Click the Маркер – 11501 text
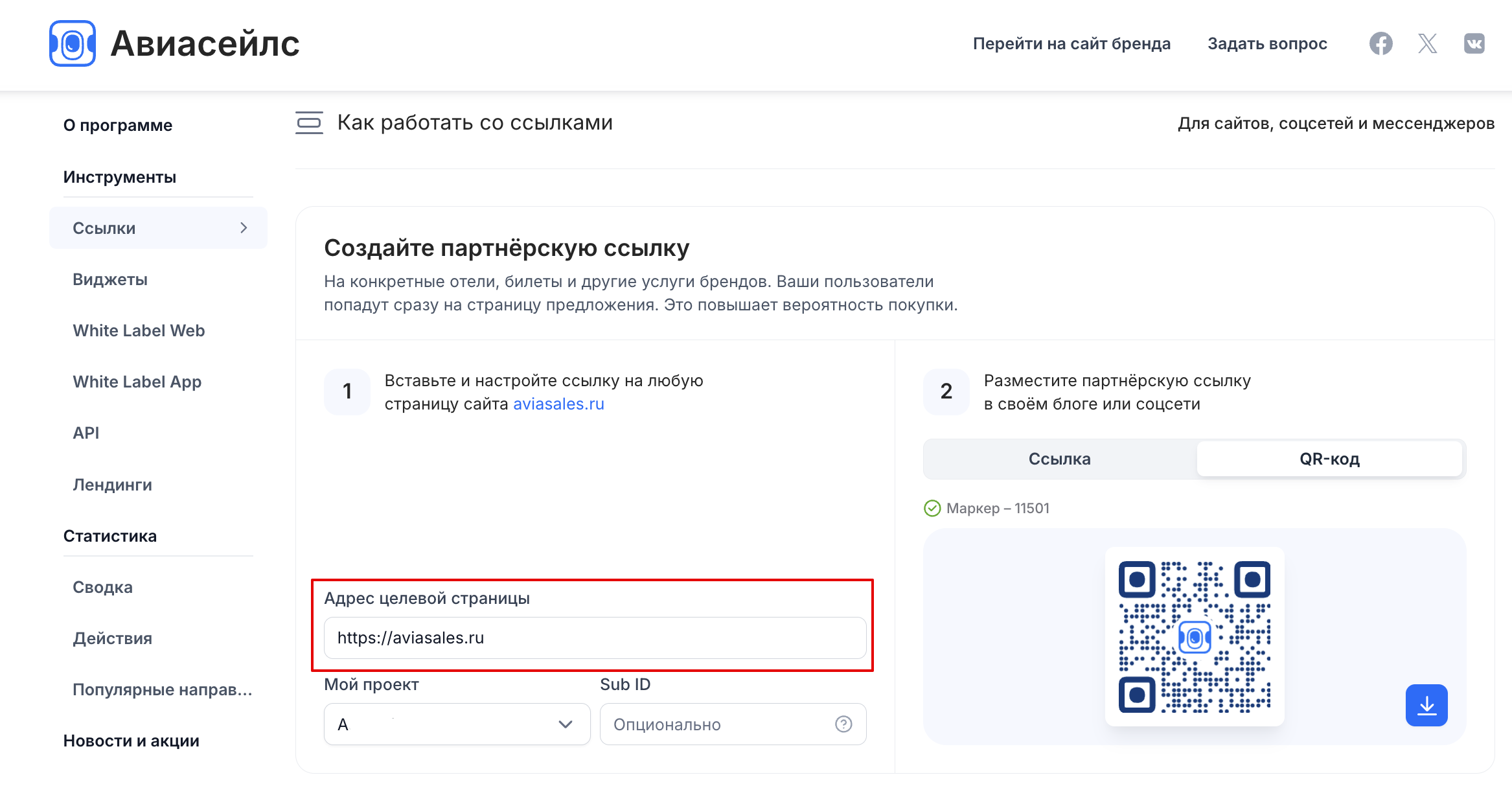The height and width of the screenshot is (797, 1512). pos(998,508)
